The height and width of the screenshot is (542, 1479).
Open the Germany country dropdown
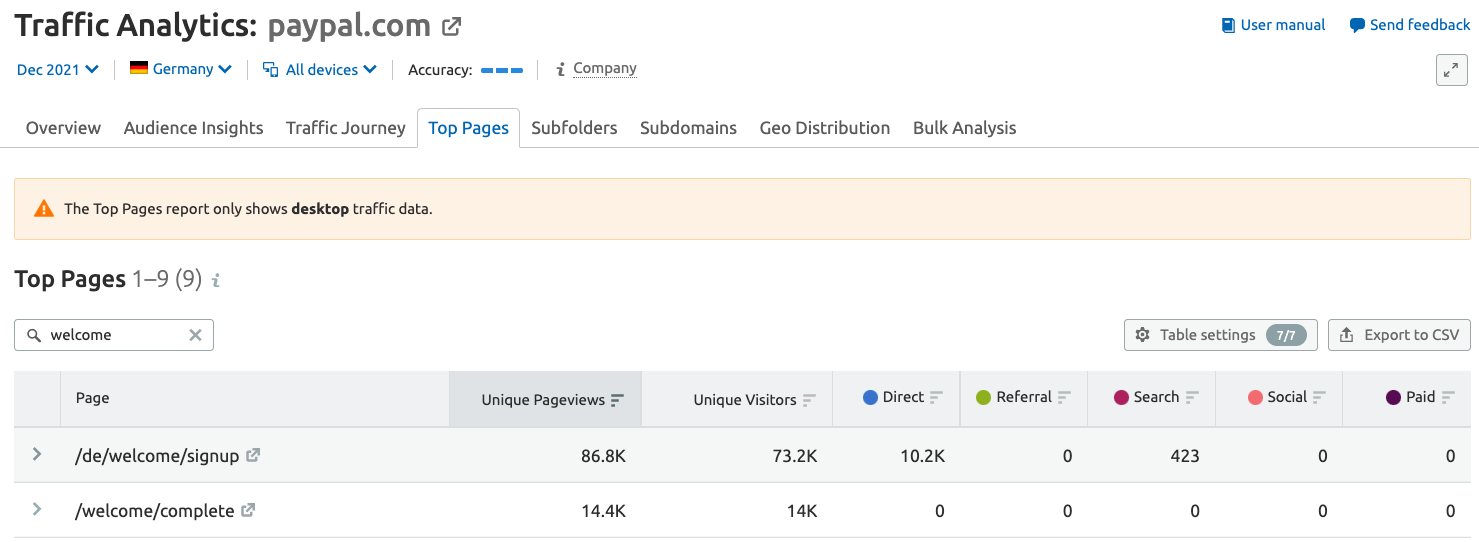pyautogui.click(x=181, y=69)
